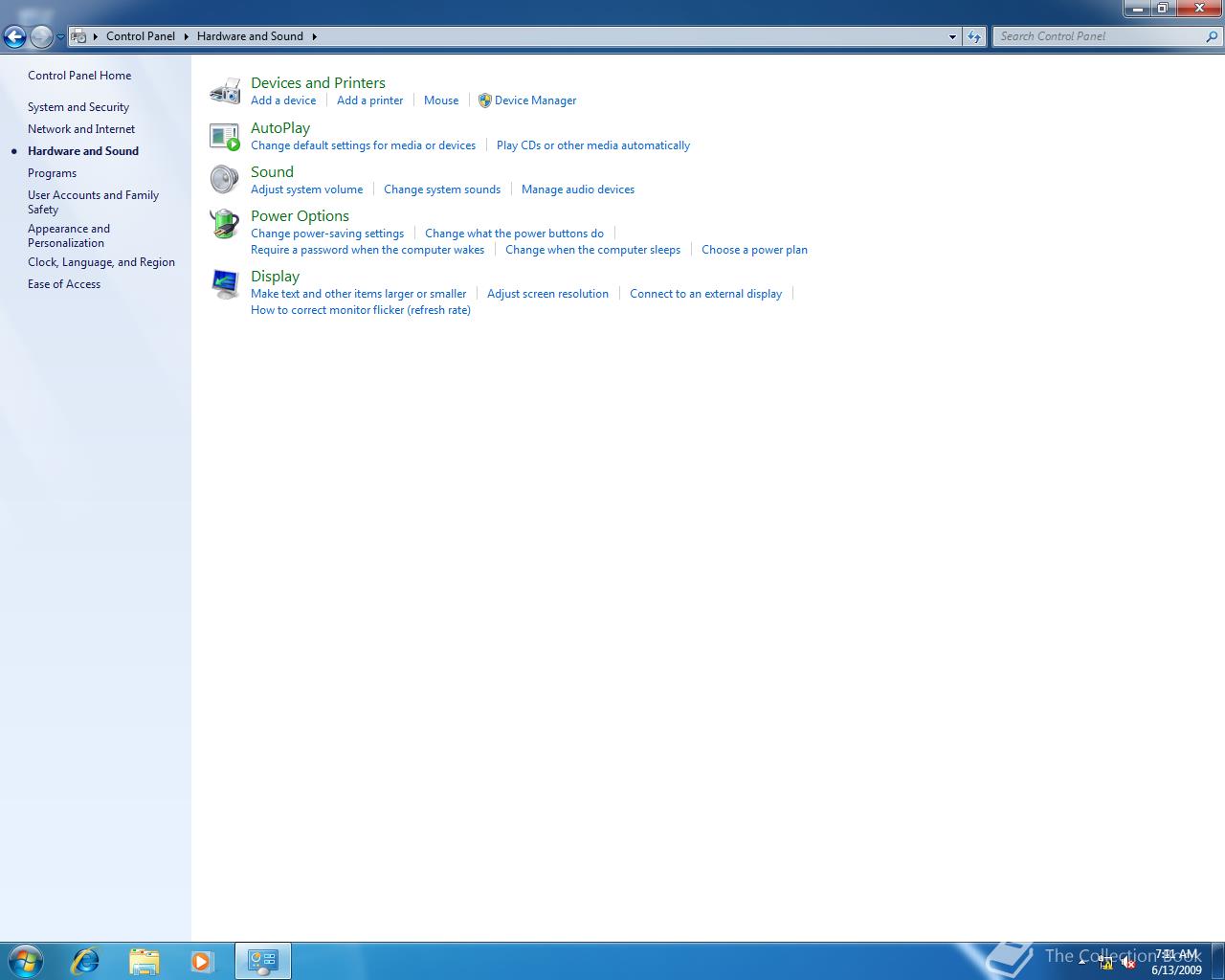The width and height of the screenshot is (1225, 980).
Task: Open Sound heading
Action: (272, 172)
